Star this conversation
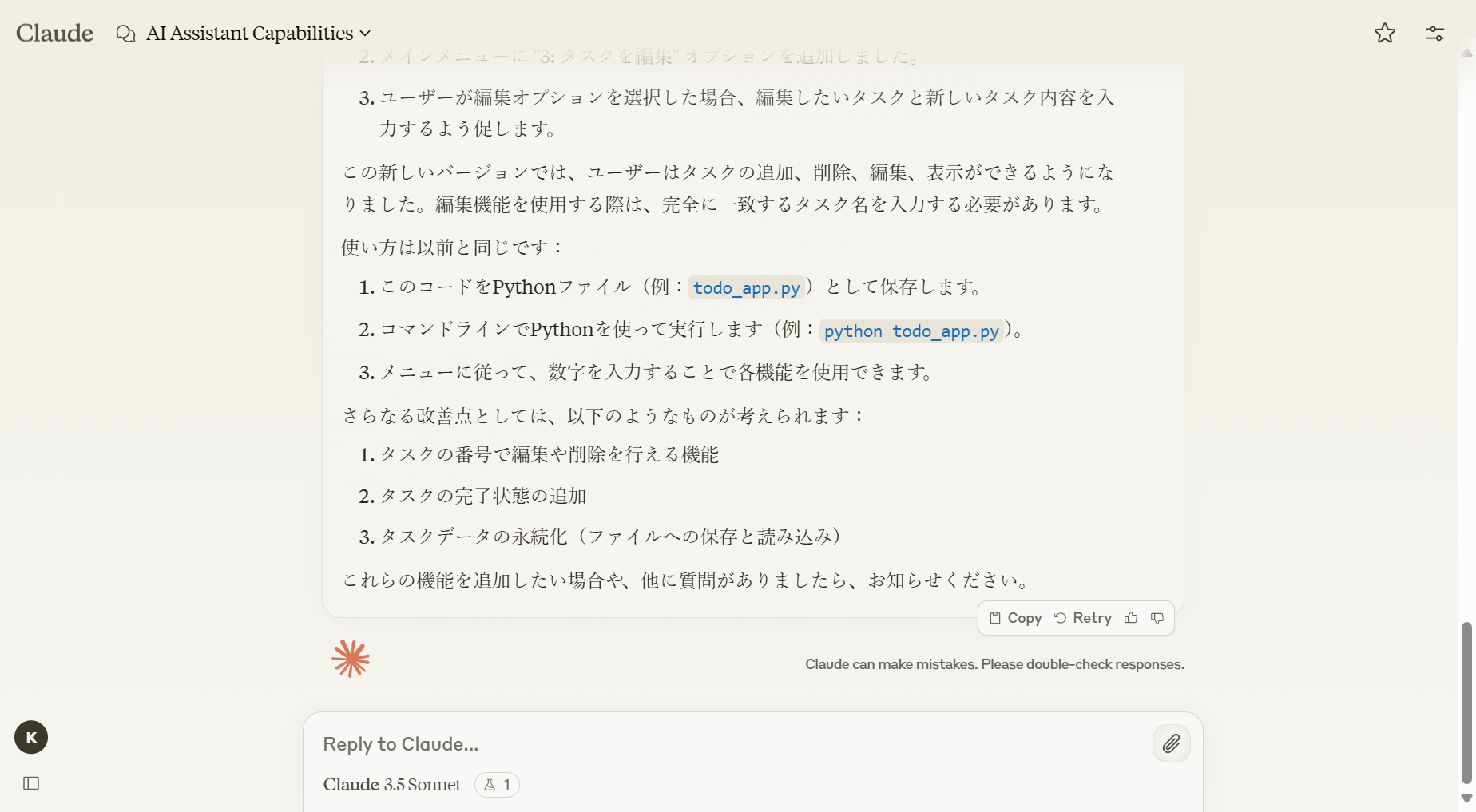 pyautogui.click(x=1384, y=33)
